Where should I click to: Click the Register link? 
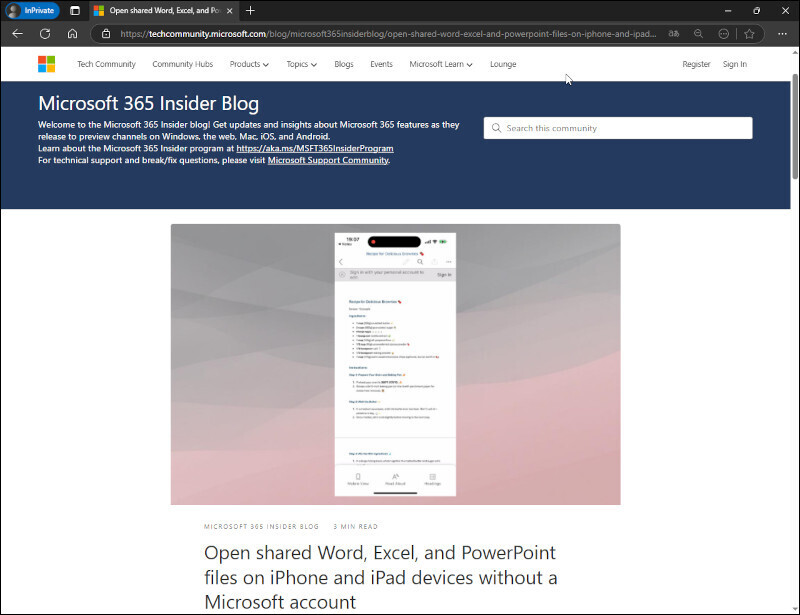pyautogui.click(x=696, y=64)
